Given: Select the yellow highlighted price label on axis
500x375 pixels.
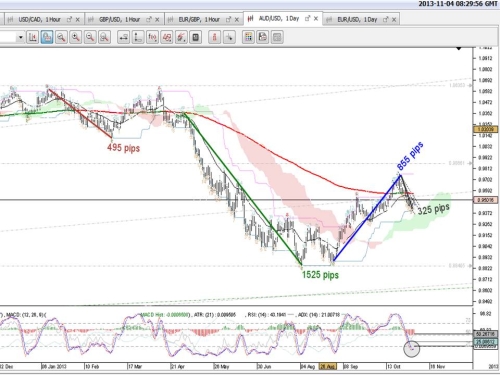Looking at the screenshot, I should 486,129.
